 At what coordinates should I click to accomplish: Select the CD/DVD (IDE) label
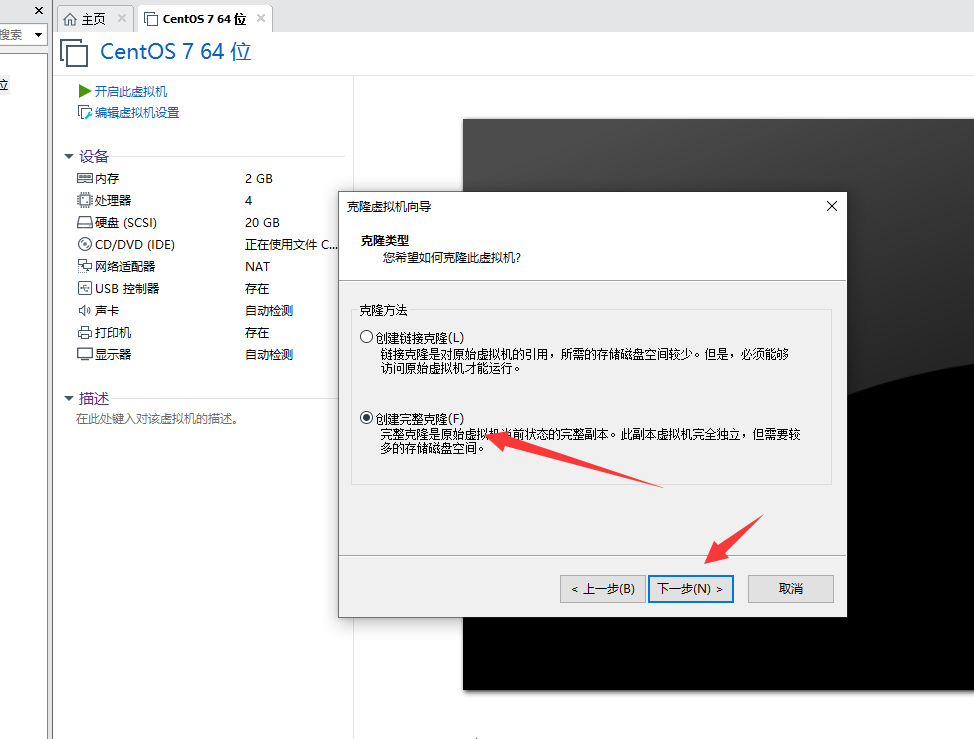coord(135,244)
